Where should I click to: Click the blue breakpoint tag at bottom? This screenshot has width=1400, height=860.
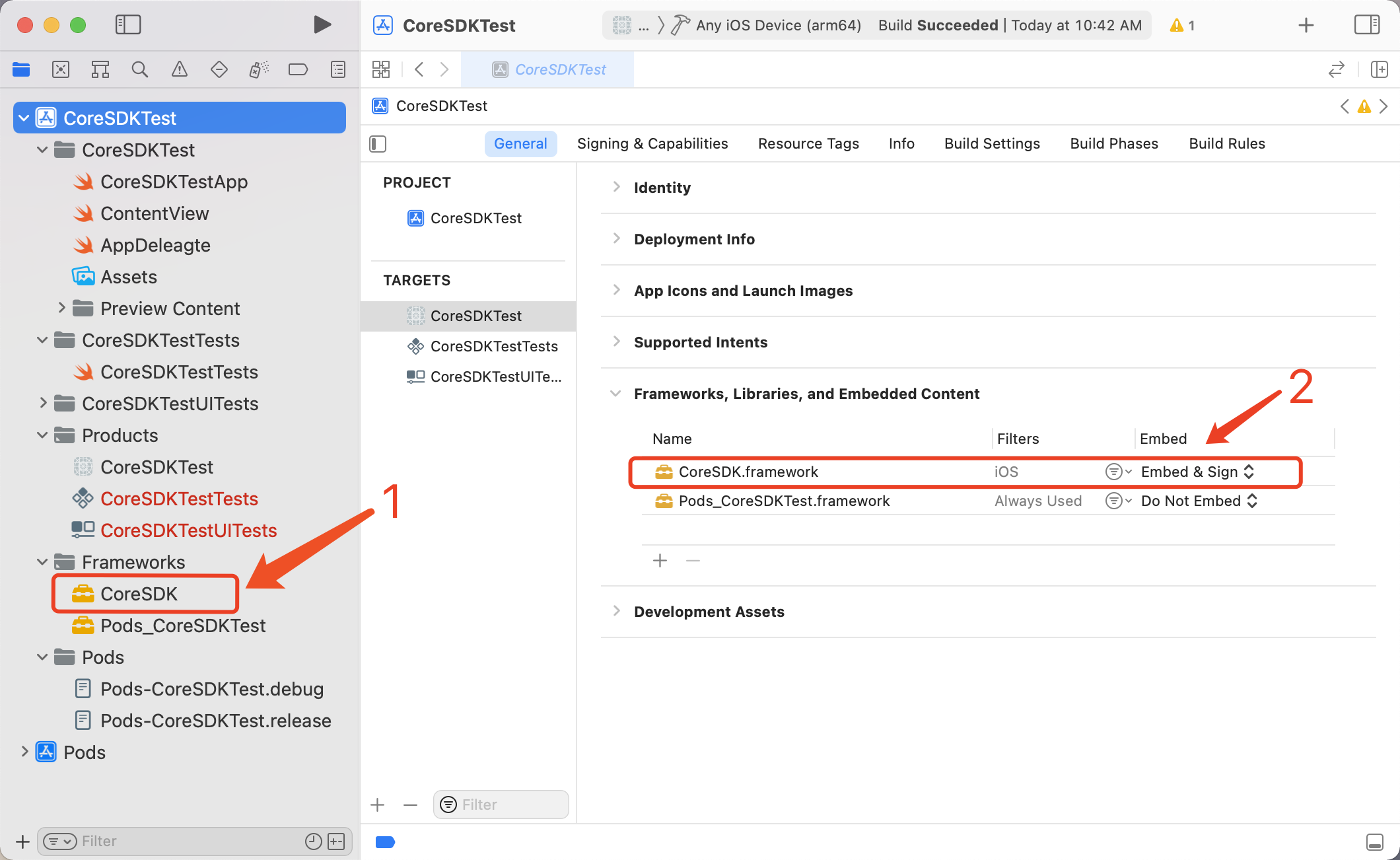point(385,842)
